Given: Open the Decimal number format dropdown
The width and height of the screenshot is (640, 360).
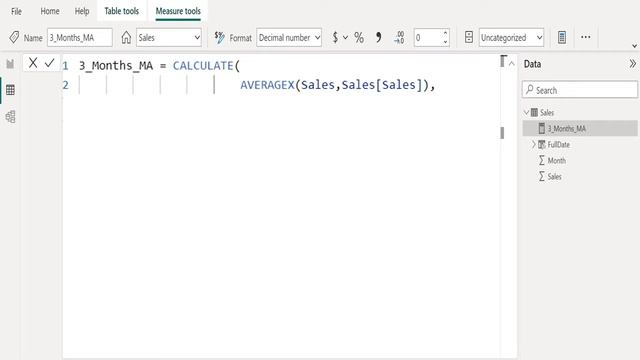Looking at the screenshot, I should tap(289, 38).
